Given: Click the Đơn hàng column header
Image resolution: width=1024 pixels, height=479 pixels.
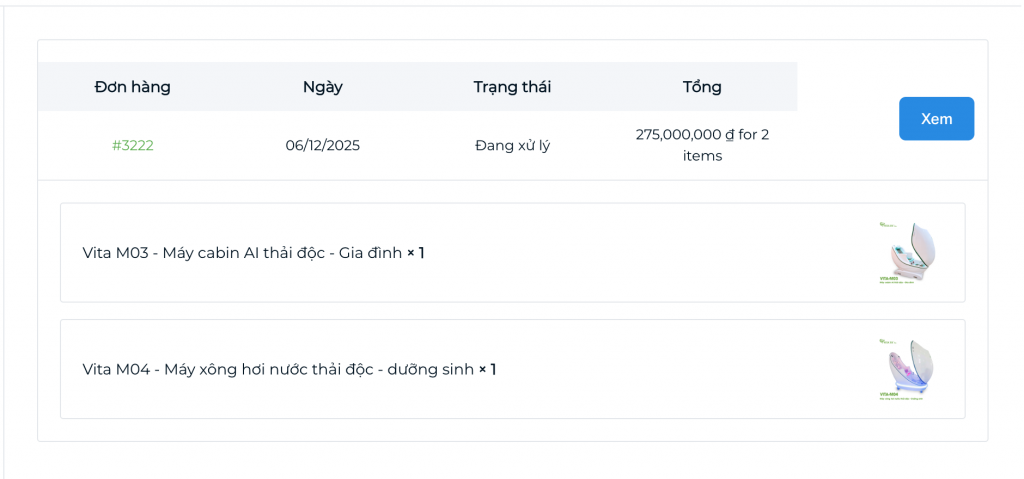Looking at the screenshot, I should [x=132, y=87].
